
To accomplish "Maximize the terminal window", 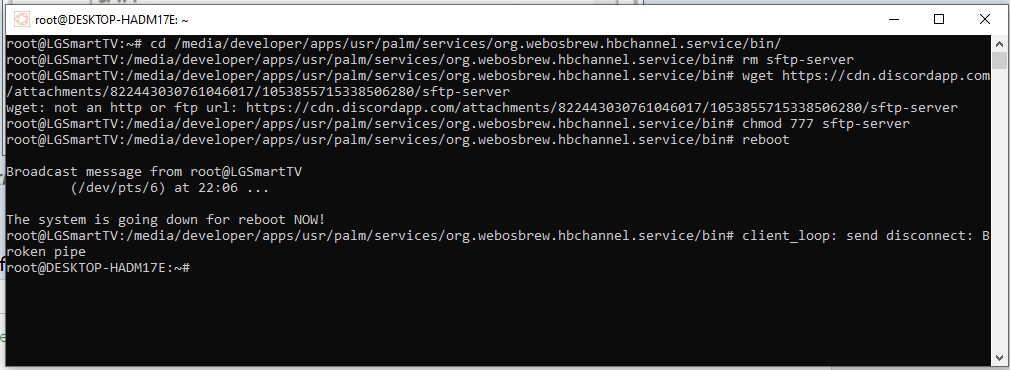I will coord(939,19).
